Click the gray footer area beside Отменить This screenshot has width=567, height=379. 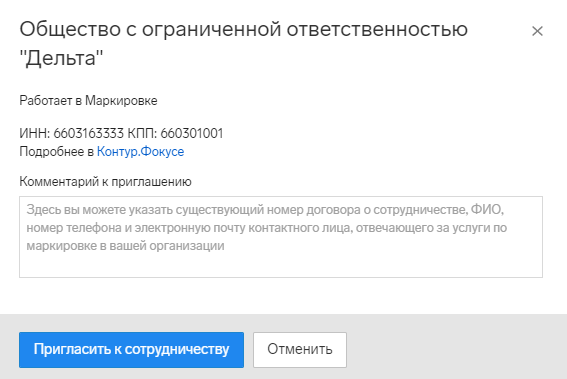pos(456,350)
